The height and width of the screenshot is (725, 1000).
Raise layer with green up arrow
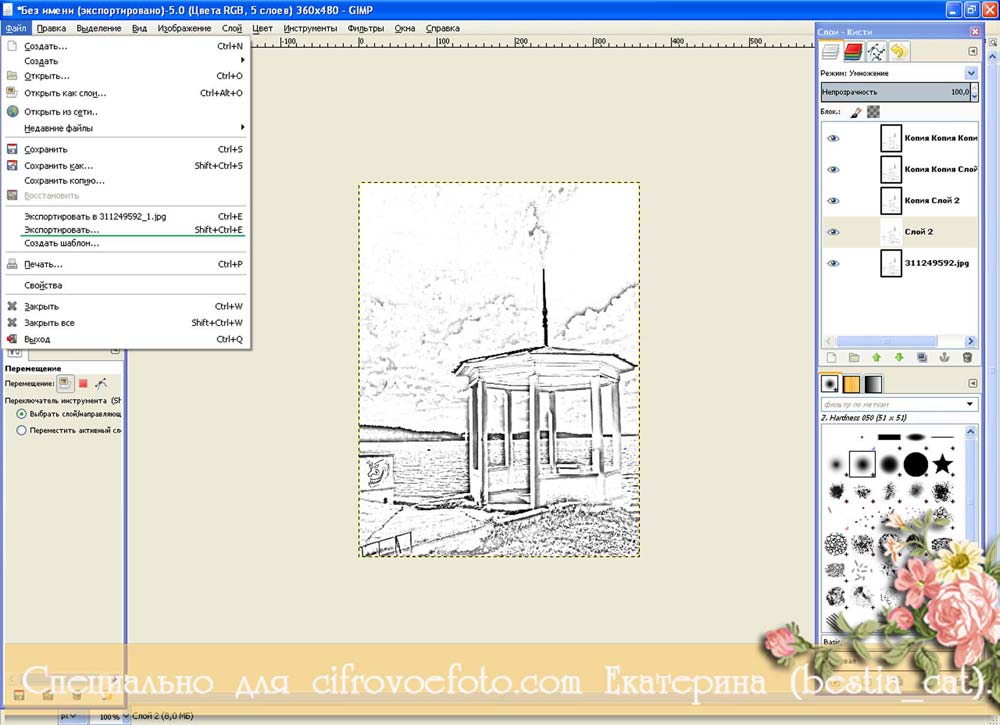pyautogui.click(x=877, y=357)
